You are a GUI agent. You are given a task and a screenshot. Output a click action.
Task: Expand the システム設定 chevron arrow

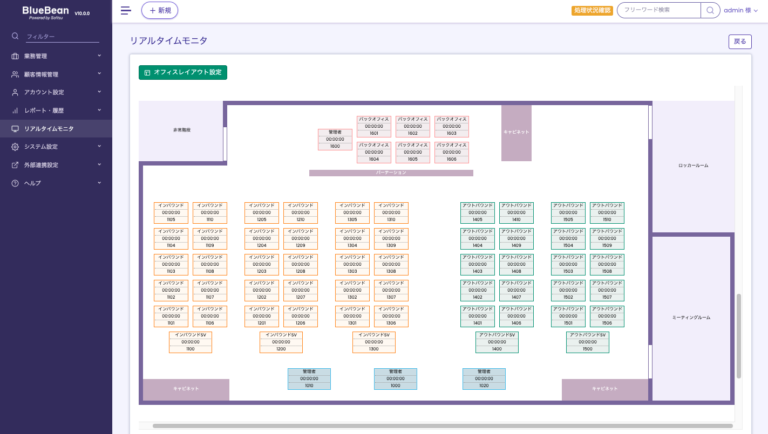(100, 147)
